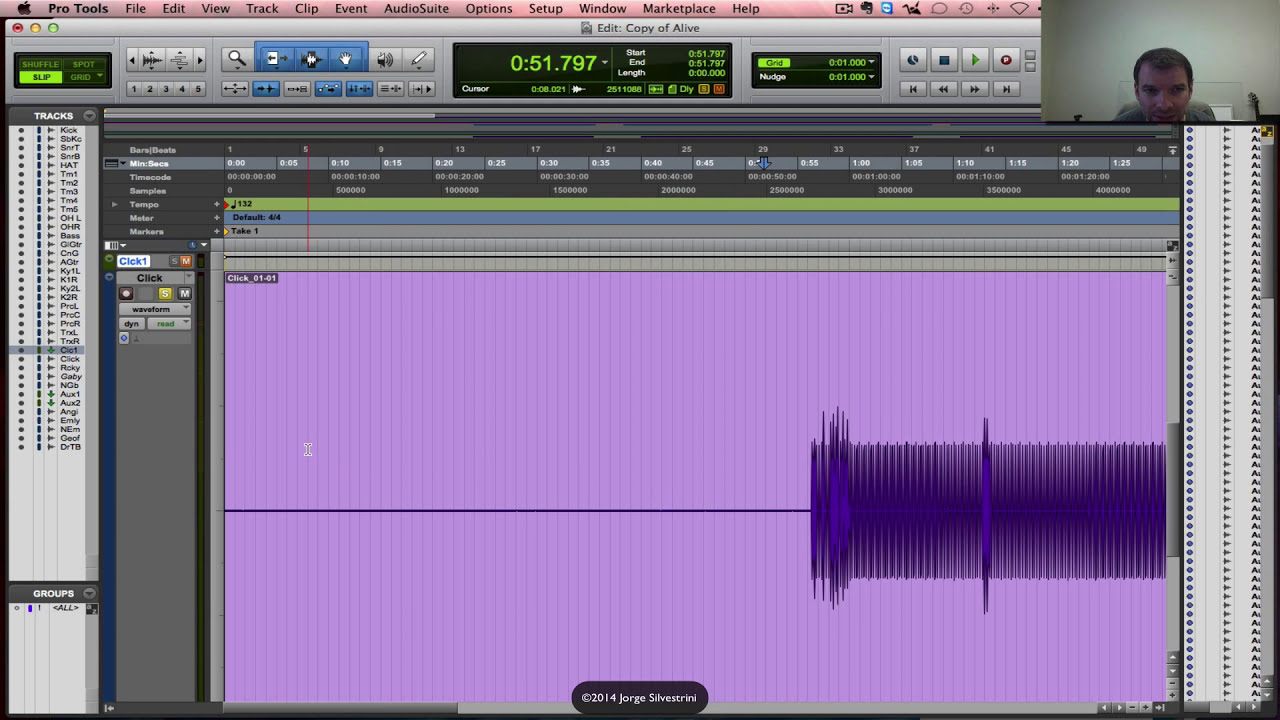Open the Clip menu
Viewport: 1280px width, 720px height.
(306, 8)
